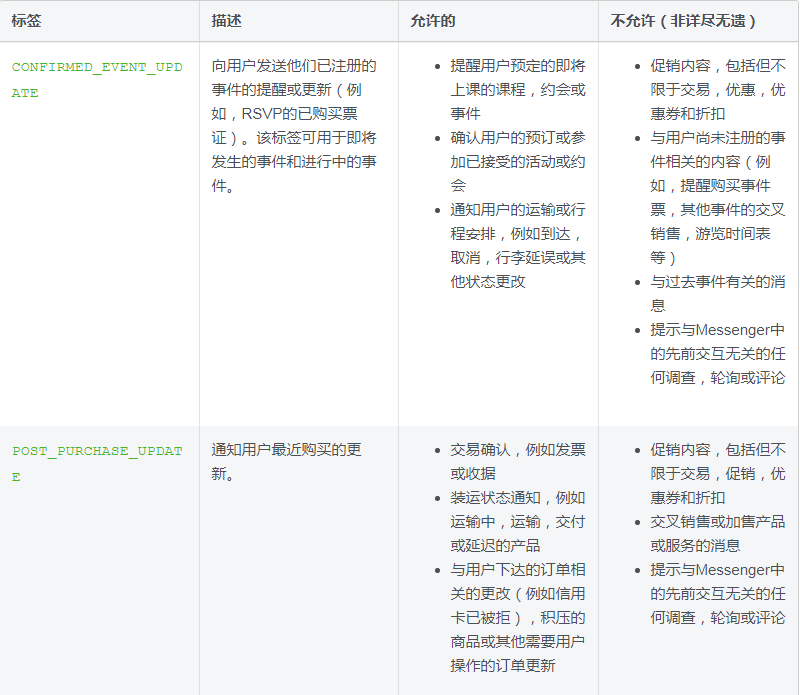Click the bullet 与用户下达的订单相关的更改

click(x=517, y=617)
